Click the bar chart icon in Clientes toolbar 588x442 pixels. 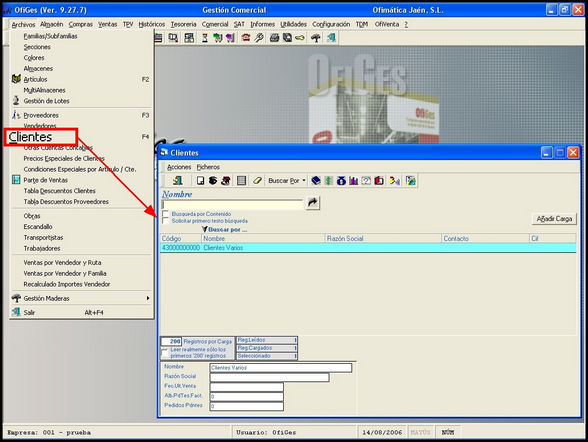click(x=354, y=181)
